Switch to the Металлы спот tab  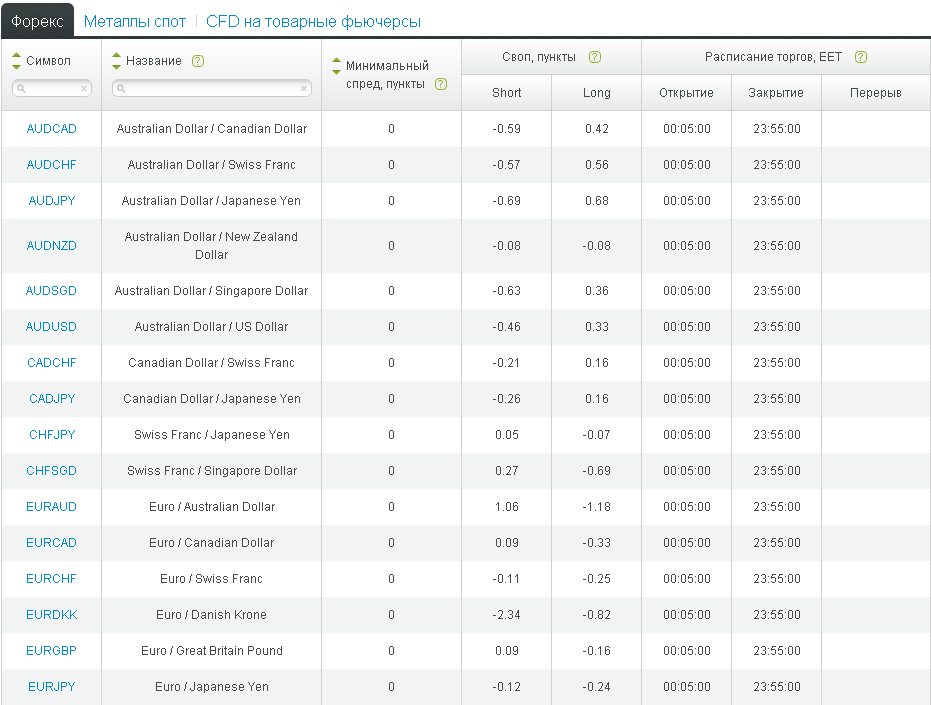(135, 21)
